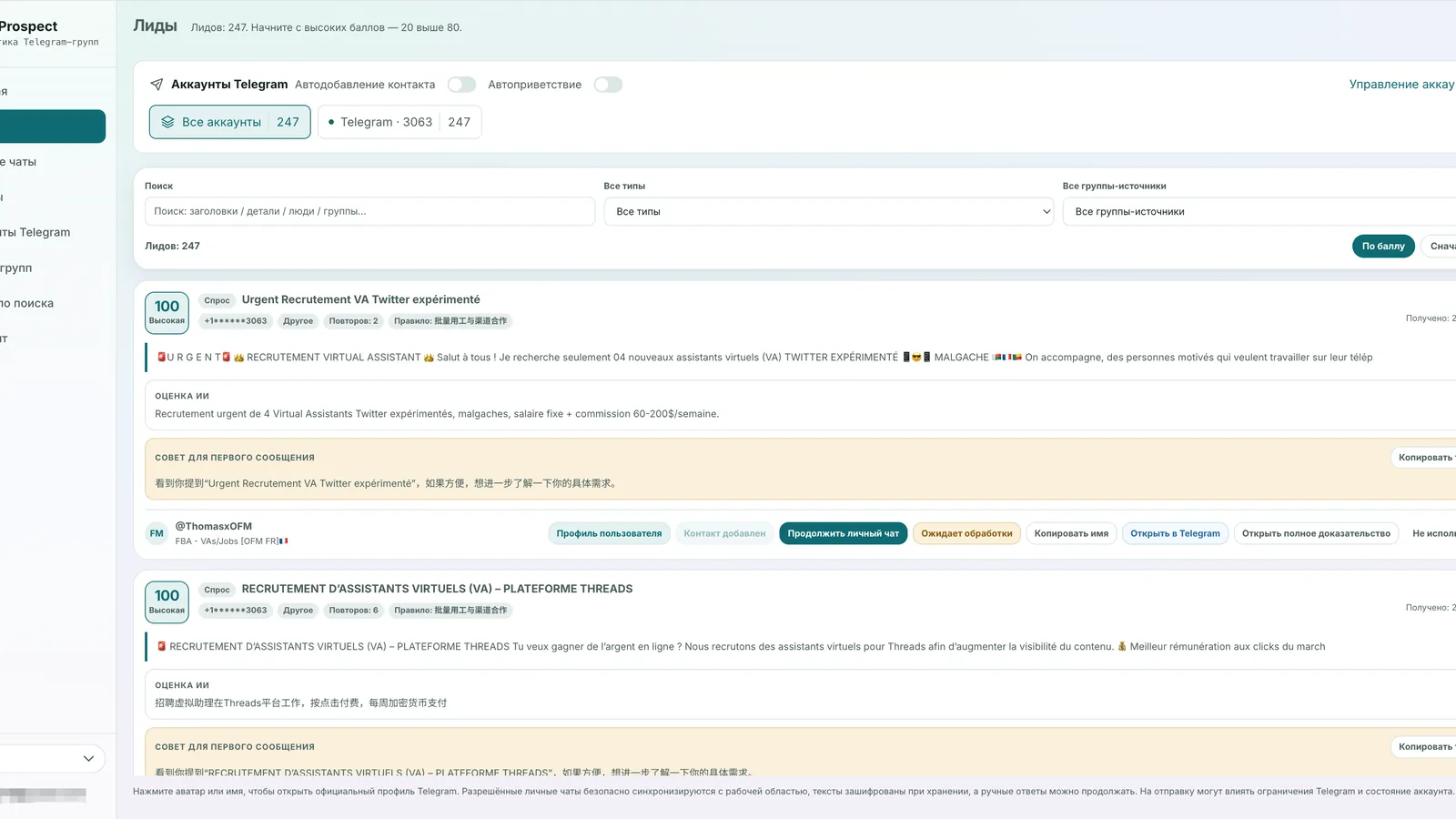Image resolution: width=1456 pixels, height=819 pixels.
Task: Click the 100 score badge on PLATEFORME THREADS lead
Action: [167, 602]
